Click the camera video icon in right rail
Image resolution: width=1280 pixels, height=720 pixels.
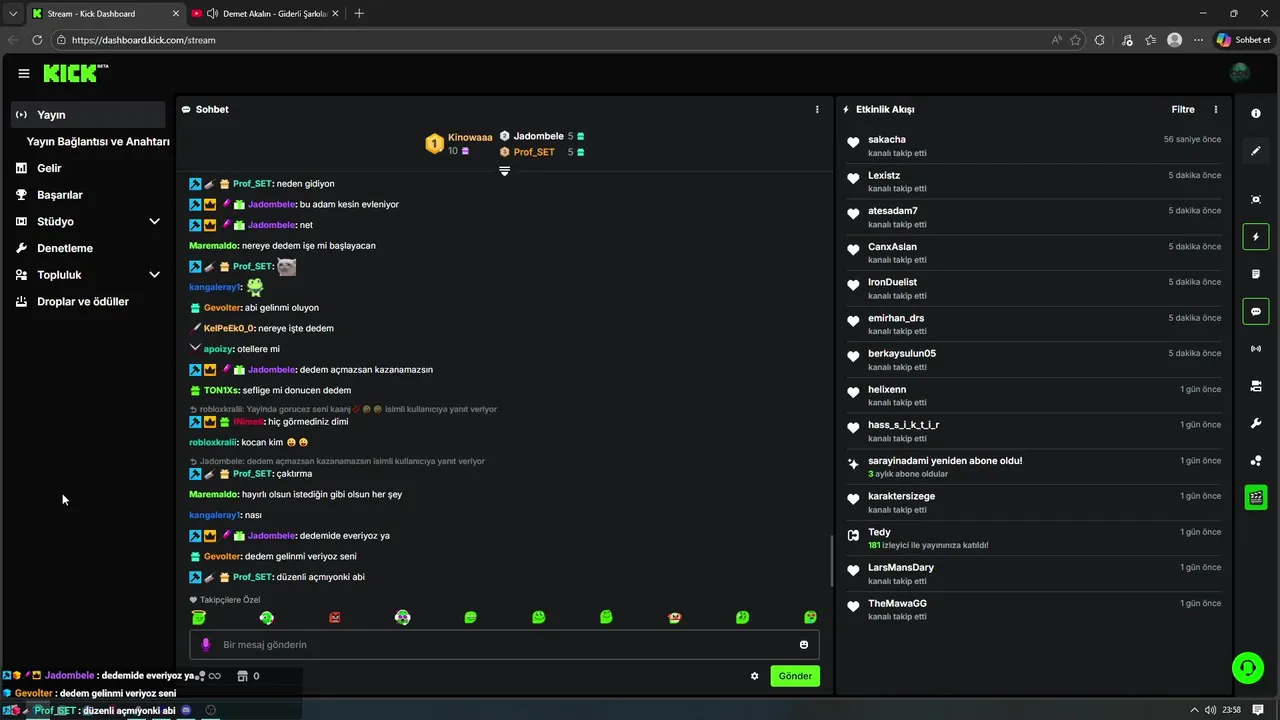1256,386
